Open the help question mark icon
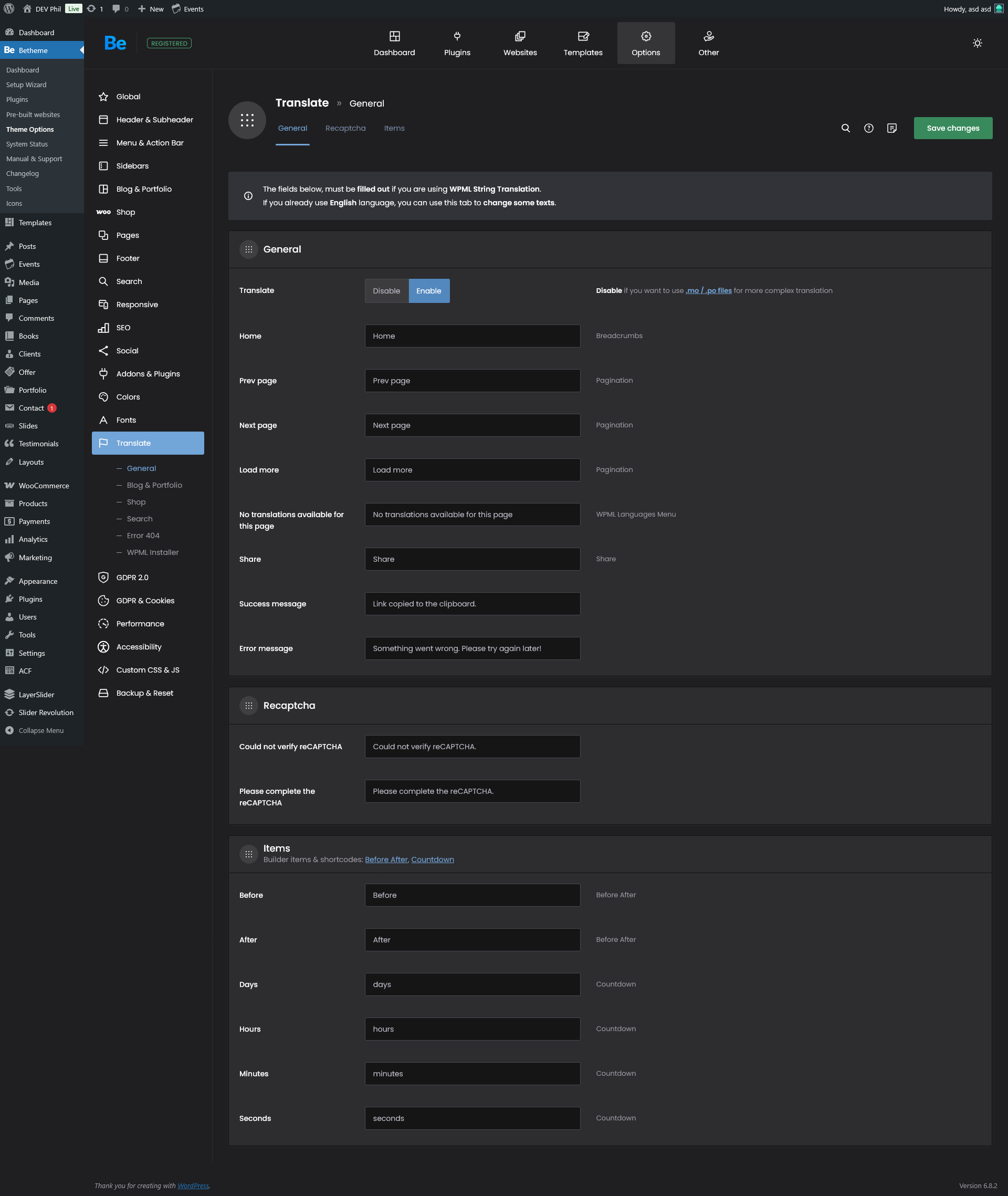1008x1196 pixels. point(868,128)
